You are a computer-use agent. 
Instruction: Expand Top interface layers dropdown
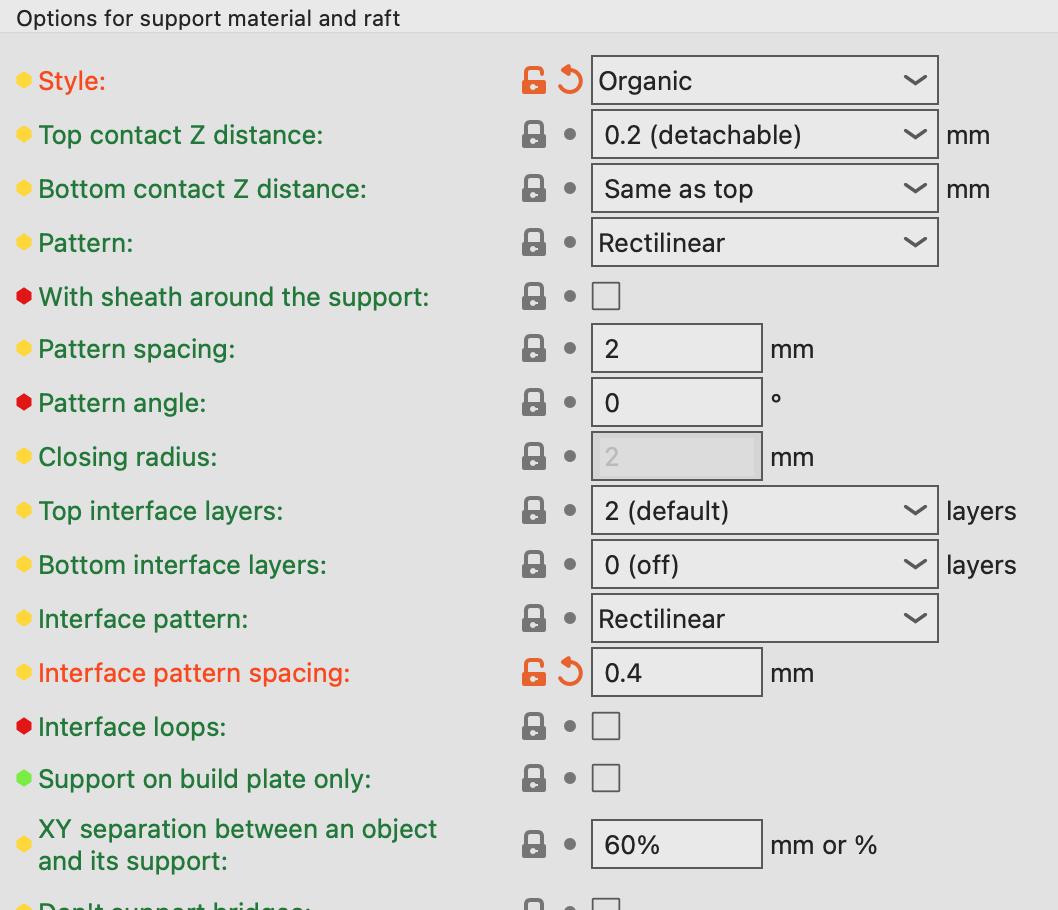tap(764, 511)
